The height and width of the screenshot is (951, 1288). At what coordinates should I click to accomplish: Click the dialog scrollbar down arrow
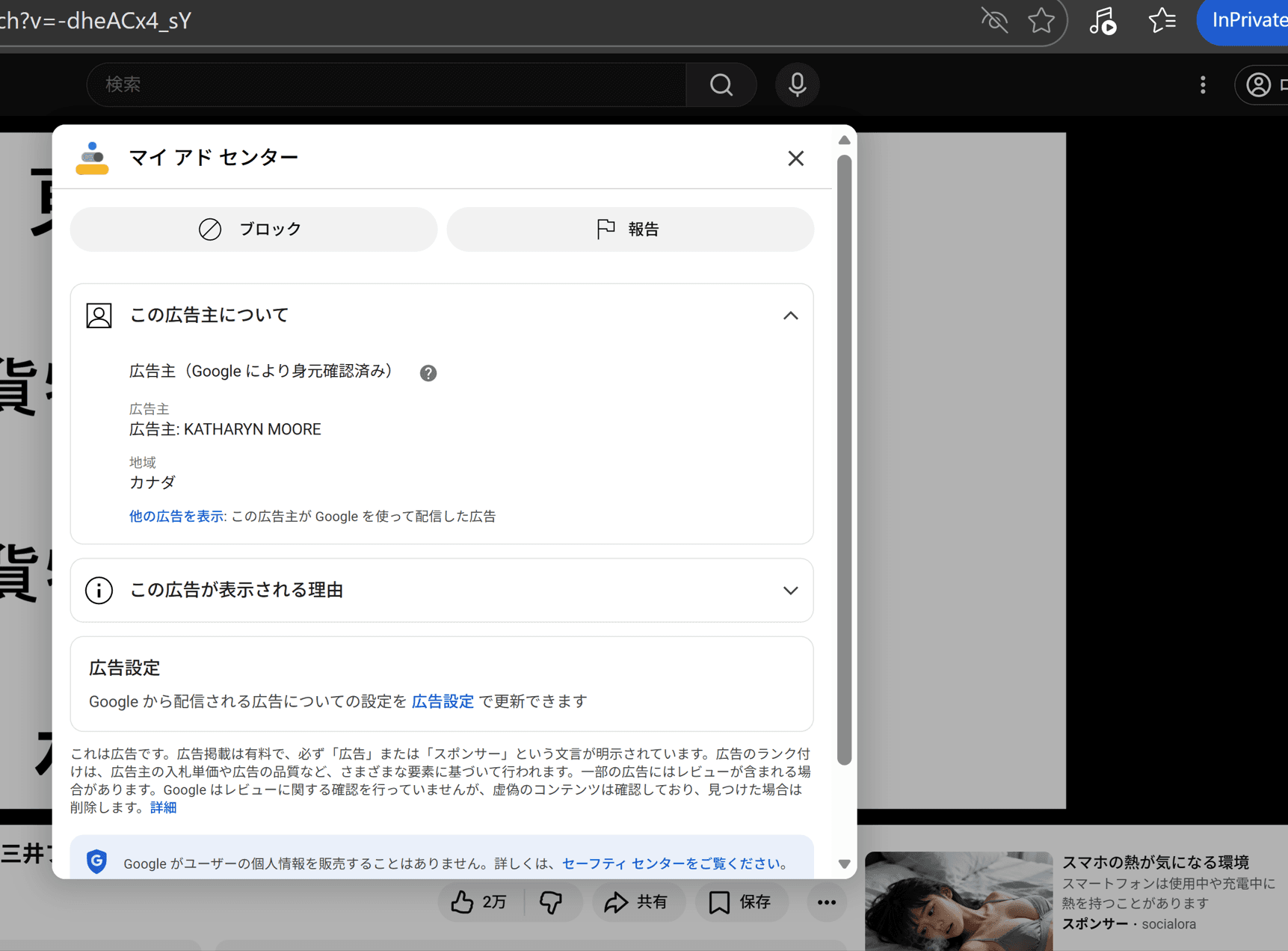pos(844,864)
